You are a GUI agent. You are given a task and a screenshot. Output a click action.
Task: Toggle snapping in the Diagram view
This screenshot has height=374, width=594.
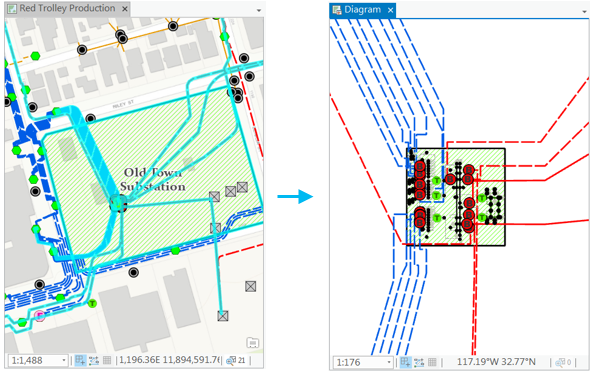405,362
